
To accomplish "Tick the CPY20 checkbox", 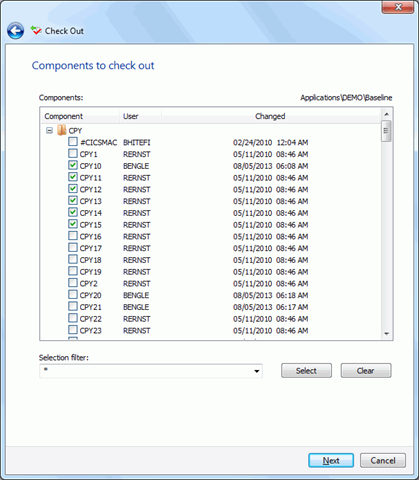I will (73, 295).
